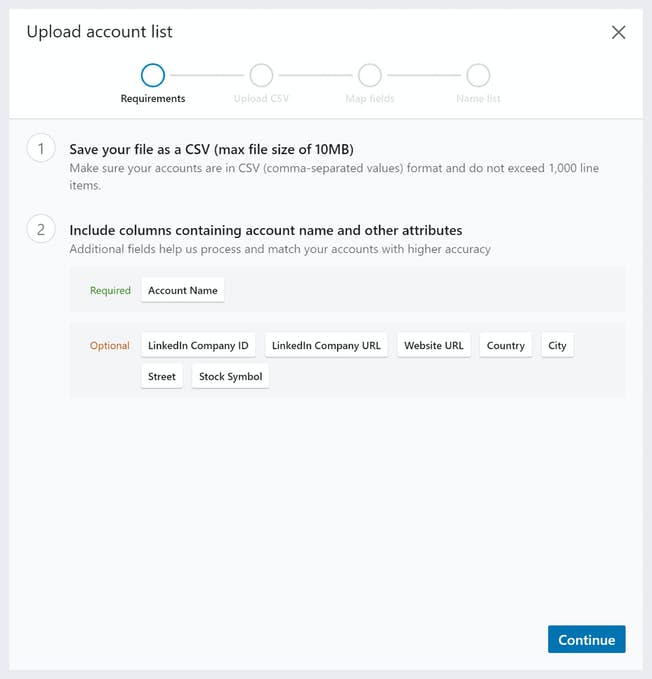Click the Upload CSV step label

click(261, 99)
